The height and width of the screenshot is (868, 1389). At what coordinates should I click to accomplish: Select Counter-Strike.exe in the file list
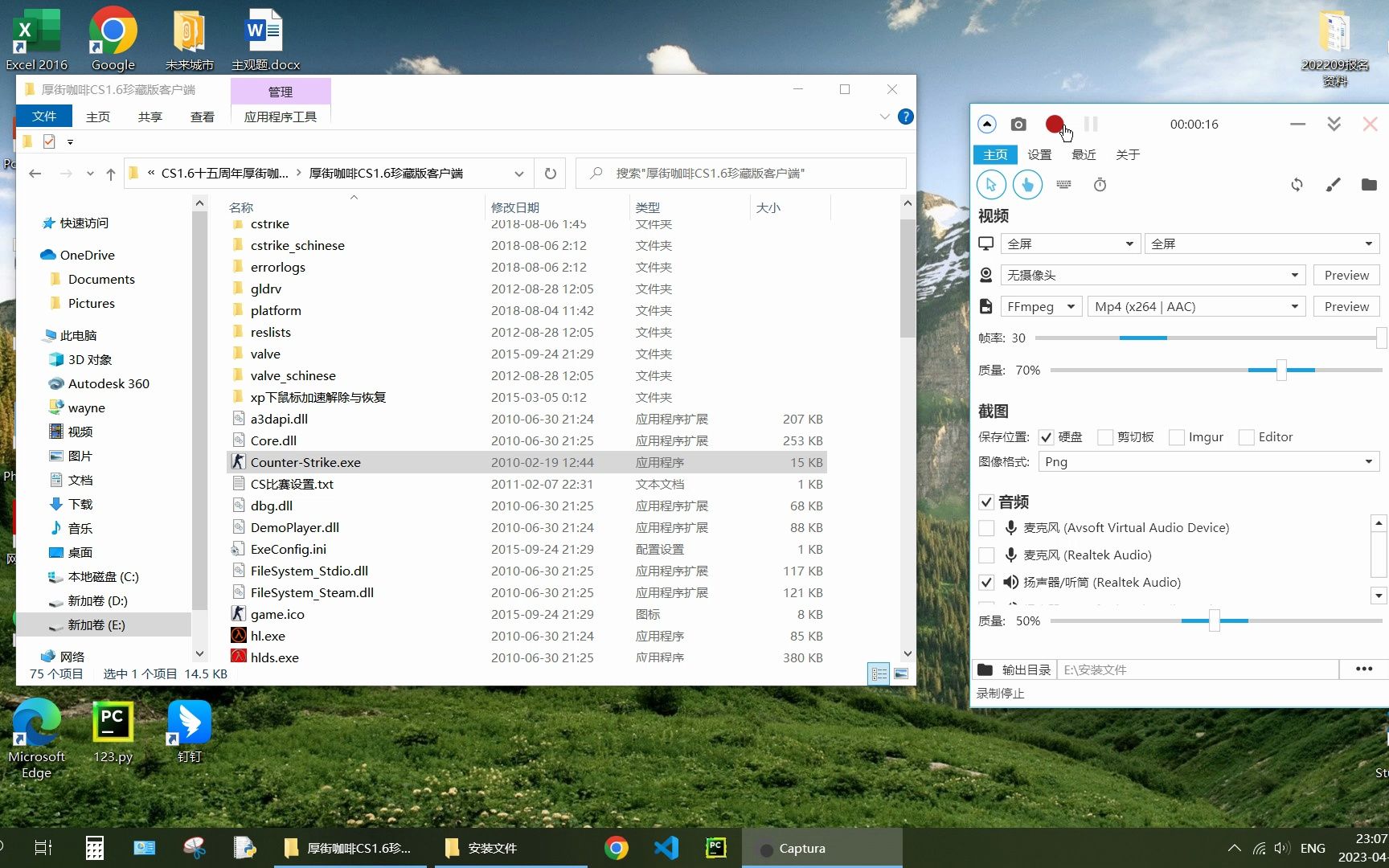point(305,462)
